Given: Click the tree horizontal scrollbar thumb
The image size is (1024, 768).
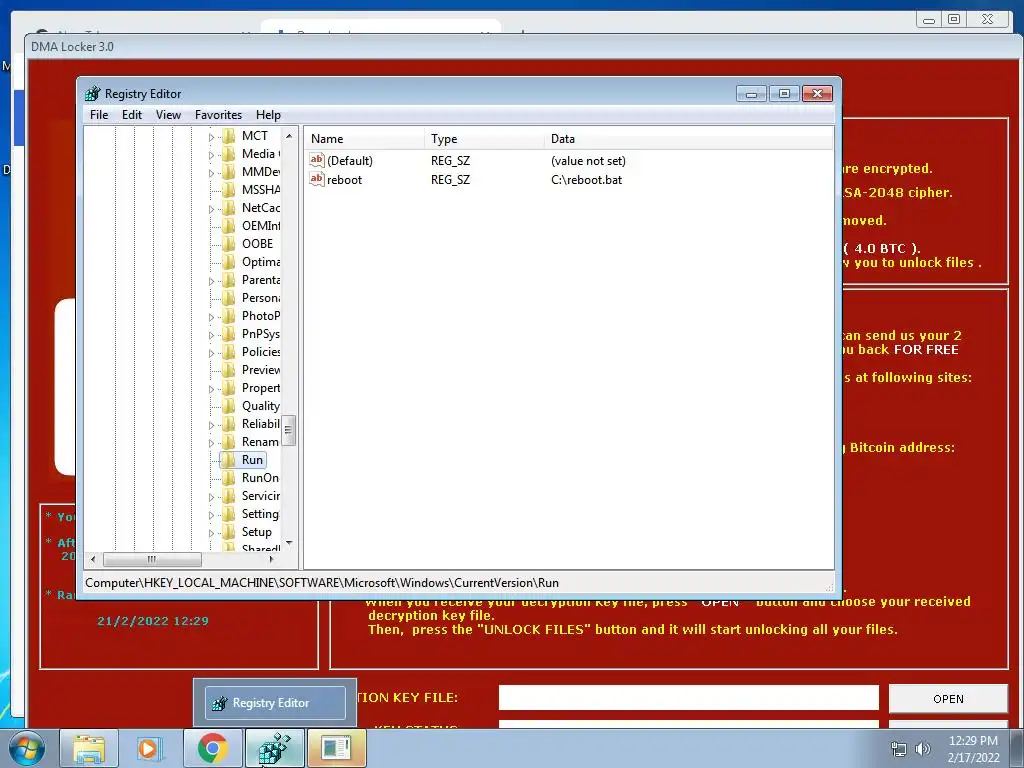Looking at the screenshot, I should (152, 560).
